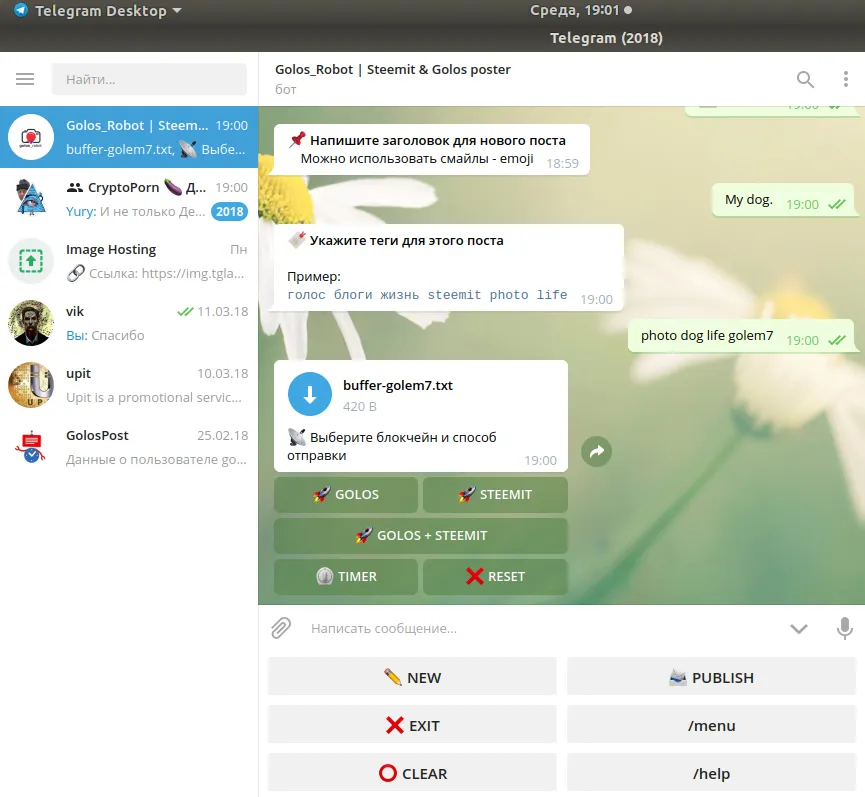This screenshot has width=865, height=797.
Task: Click the buffer-golem7.txt file name
Action: [x=398, y=386]
